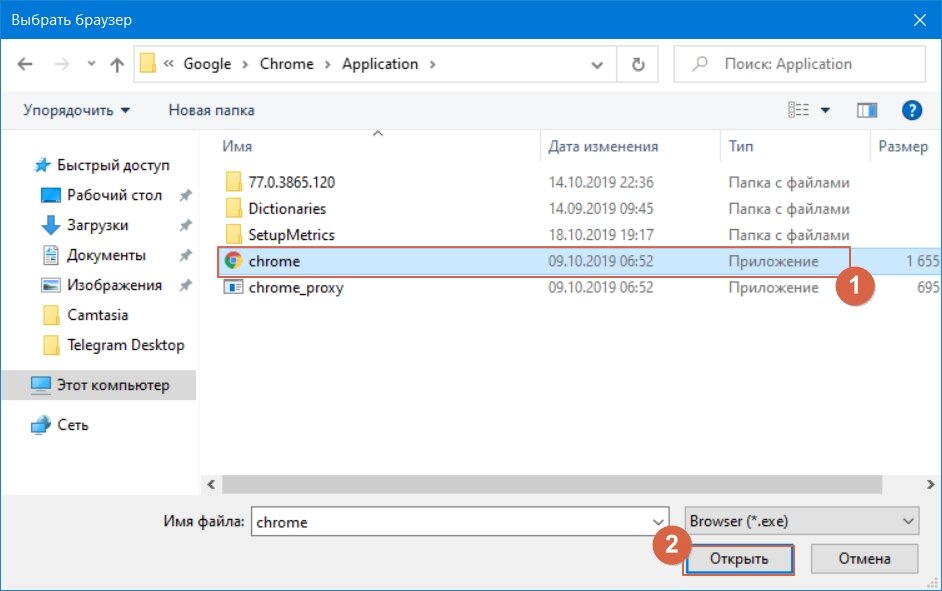This screenshot has height=591, width=942.
Task: Open file name dropdown arrow
Action: (658, 522)
